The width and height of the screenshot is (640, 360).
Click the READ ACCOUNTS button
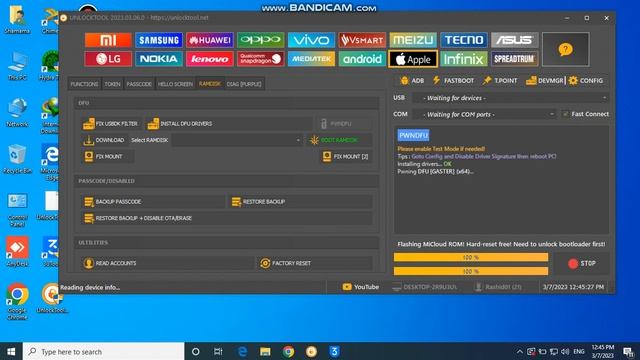[x=167, y=263]
